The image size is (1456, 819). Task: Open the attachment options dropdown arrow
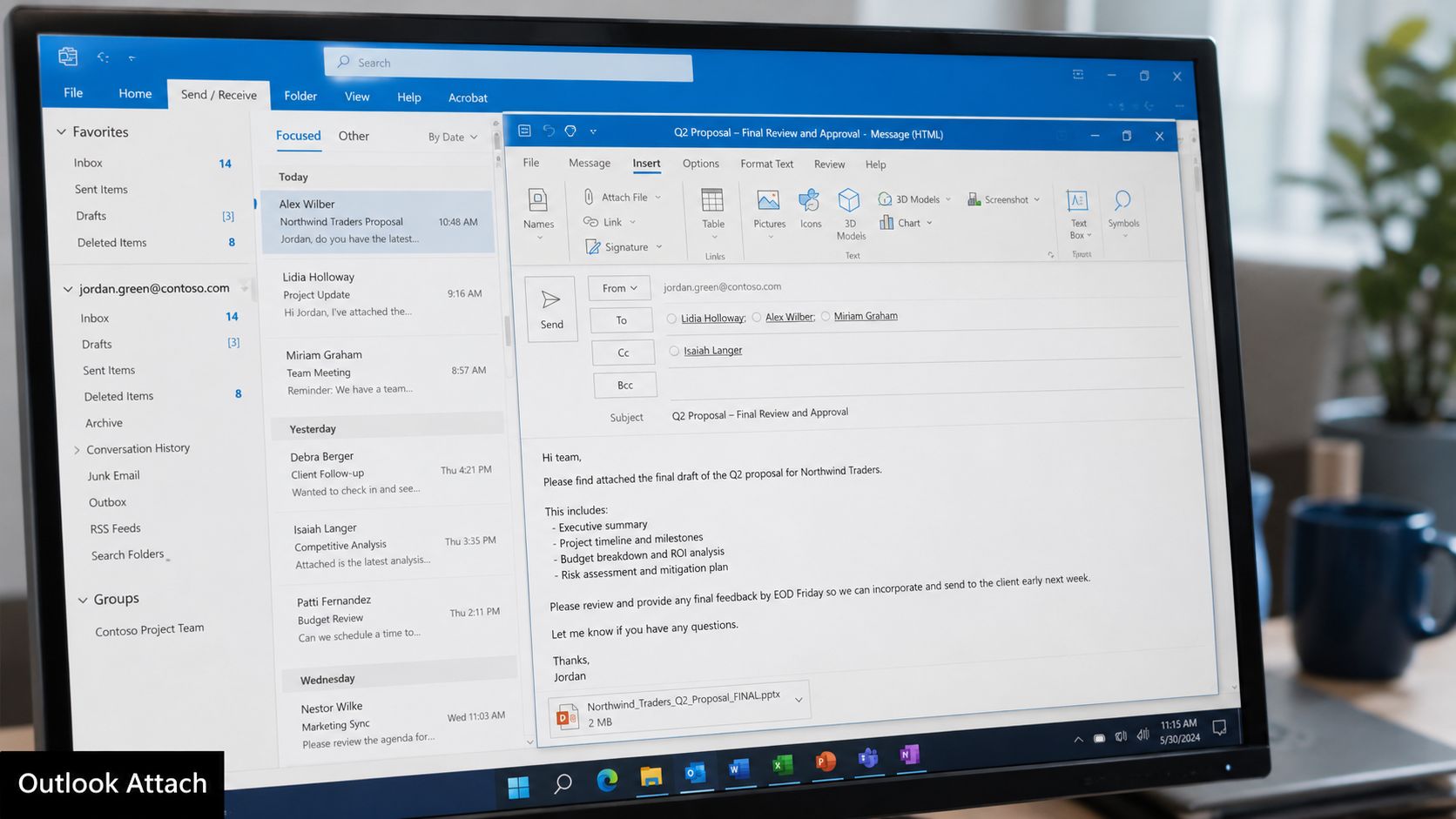point(799,699)
